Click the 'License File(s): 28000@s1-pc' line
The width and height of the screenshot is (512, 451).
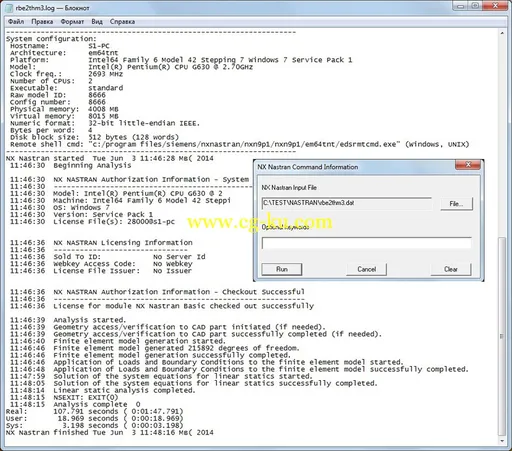click(92, 222)
